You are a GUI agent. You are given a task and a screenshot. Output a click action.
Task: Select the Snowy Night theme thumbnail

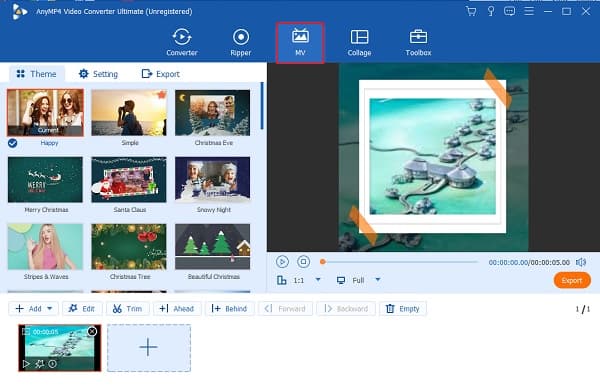click(x=212, y=179)
